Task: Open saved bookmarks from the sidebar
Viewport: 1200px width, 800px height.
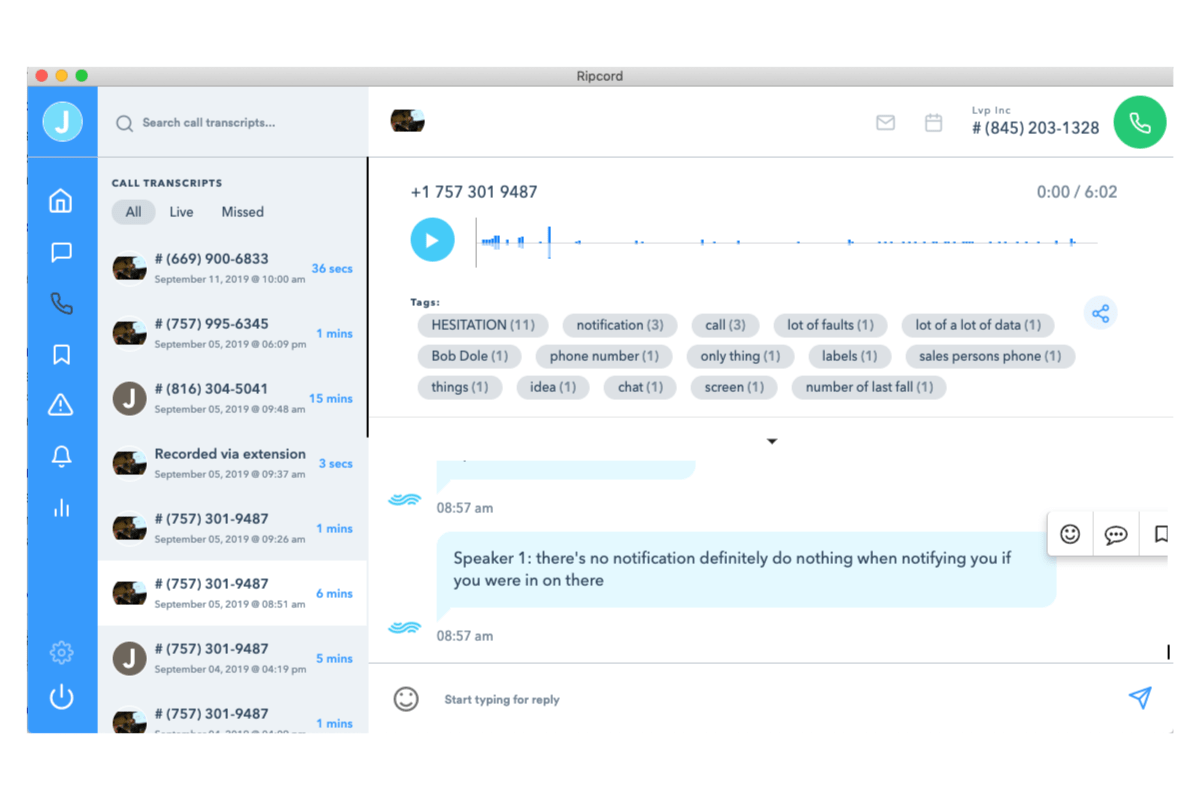Action: 61,353
